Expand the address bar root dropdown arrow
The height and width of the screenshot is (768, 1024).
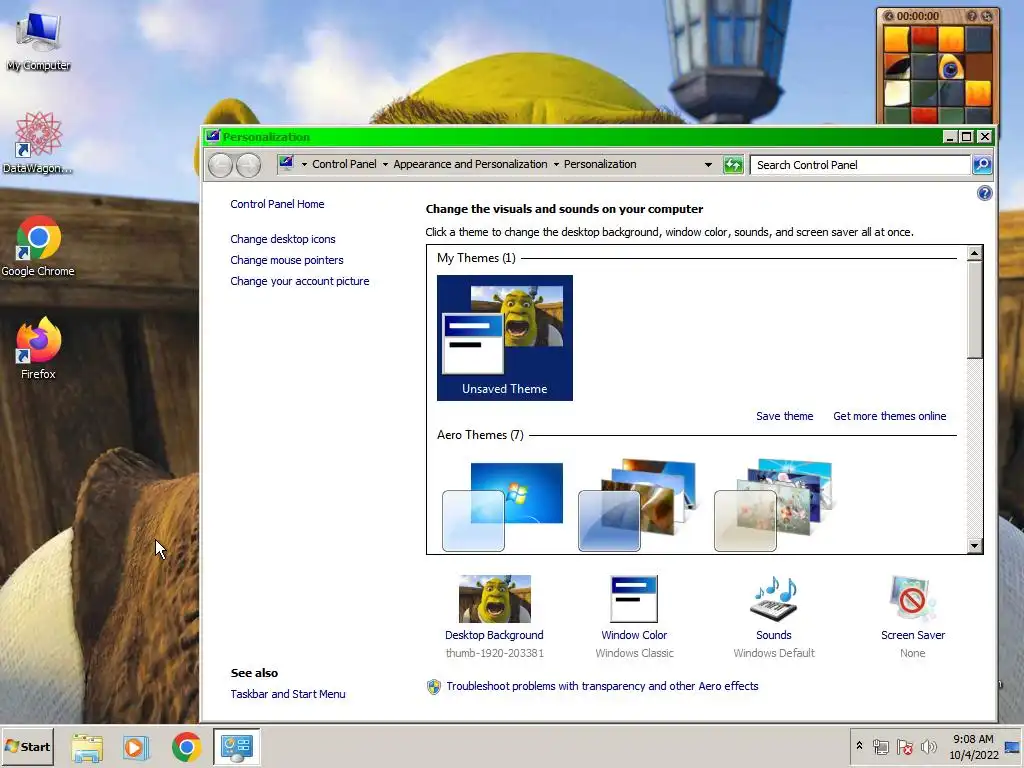[x=304, y=165]
